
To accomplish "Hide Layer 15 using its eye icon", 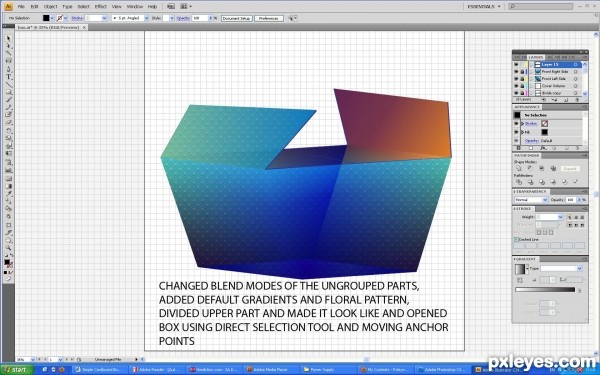I will [x=516, y=65].
